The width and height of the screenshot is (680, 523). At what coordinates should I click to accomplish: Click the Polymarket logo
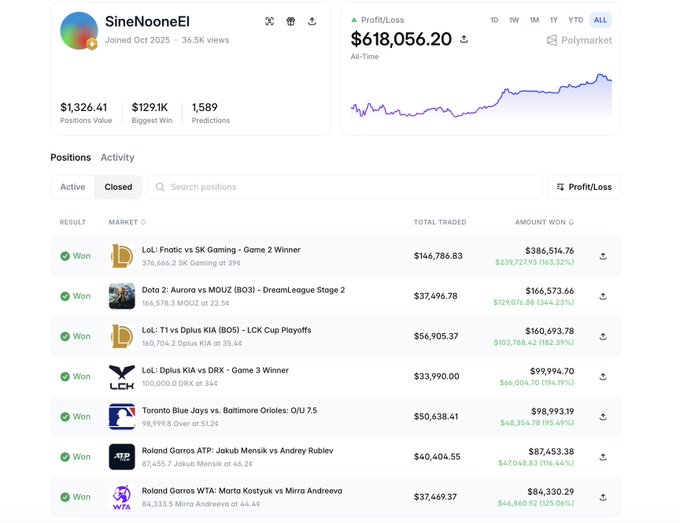point(579,40)
